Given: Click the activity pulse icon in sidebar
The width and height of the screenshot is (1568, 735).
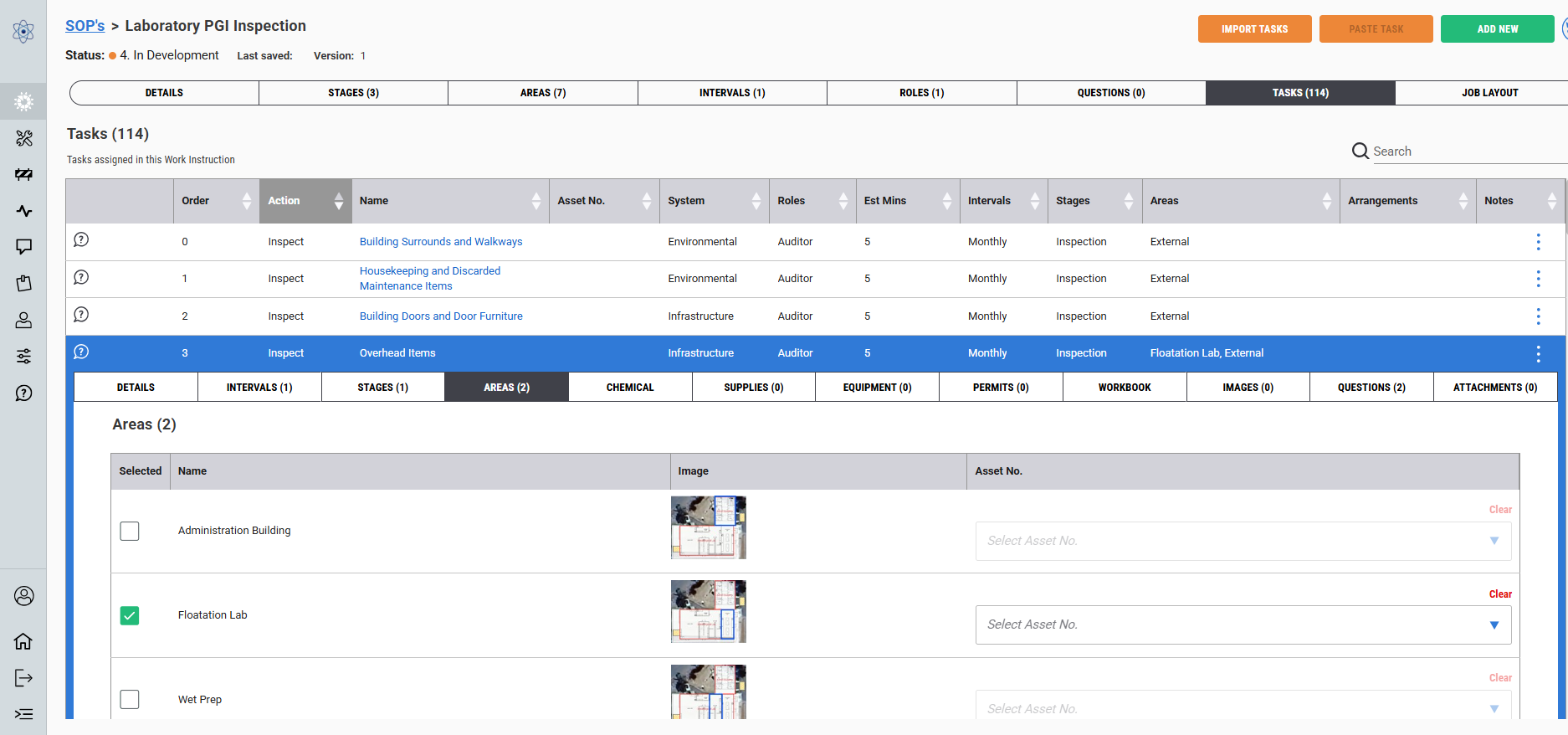Looking at the screenshot, I should [x=23, y=211].
